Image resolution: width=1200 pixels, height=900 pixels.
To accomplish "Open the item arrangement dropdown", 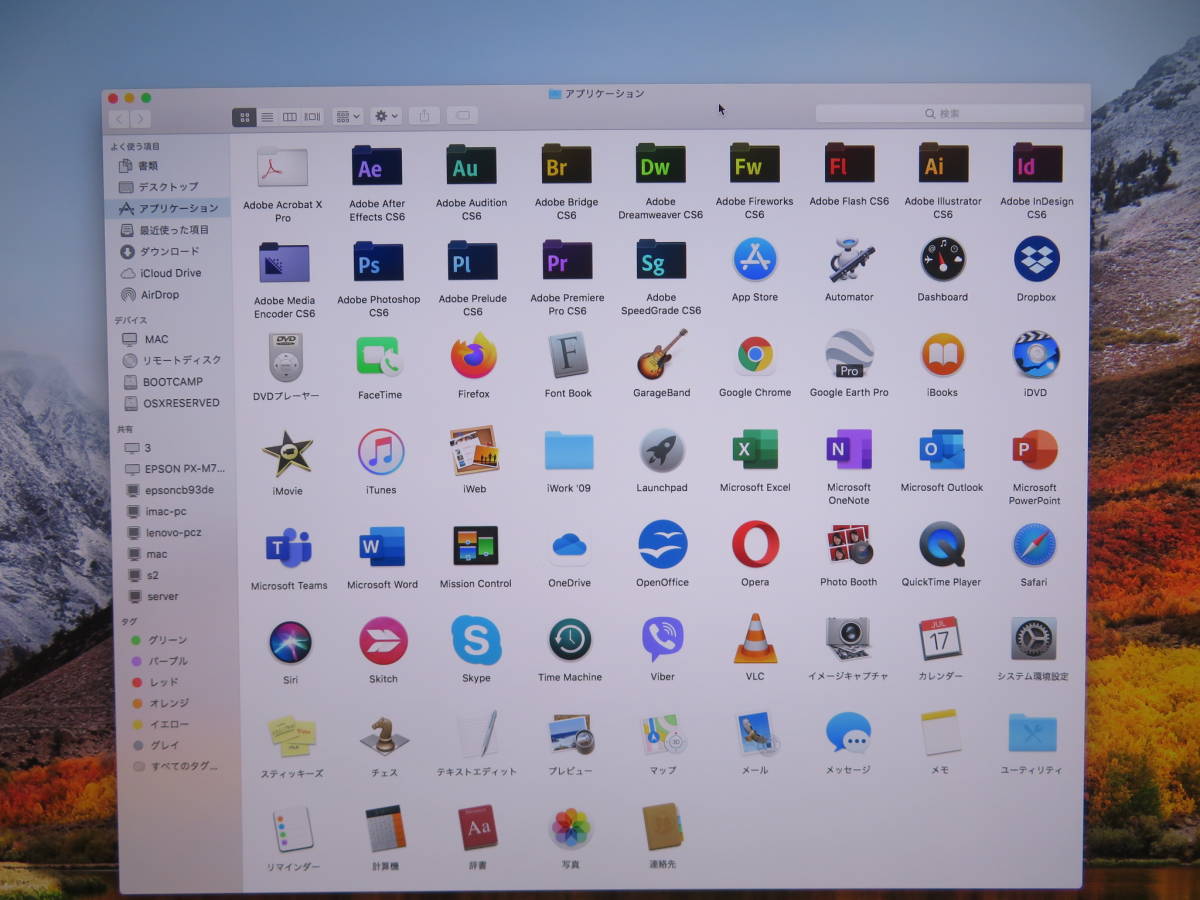I will pyautogui.click(x=347, y=116).
